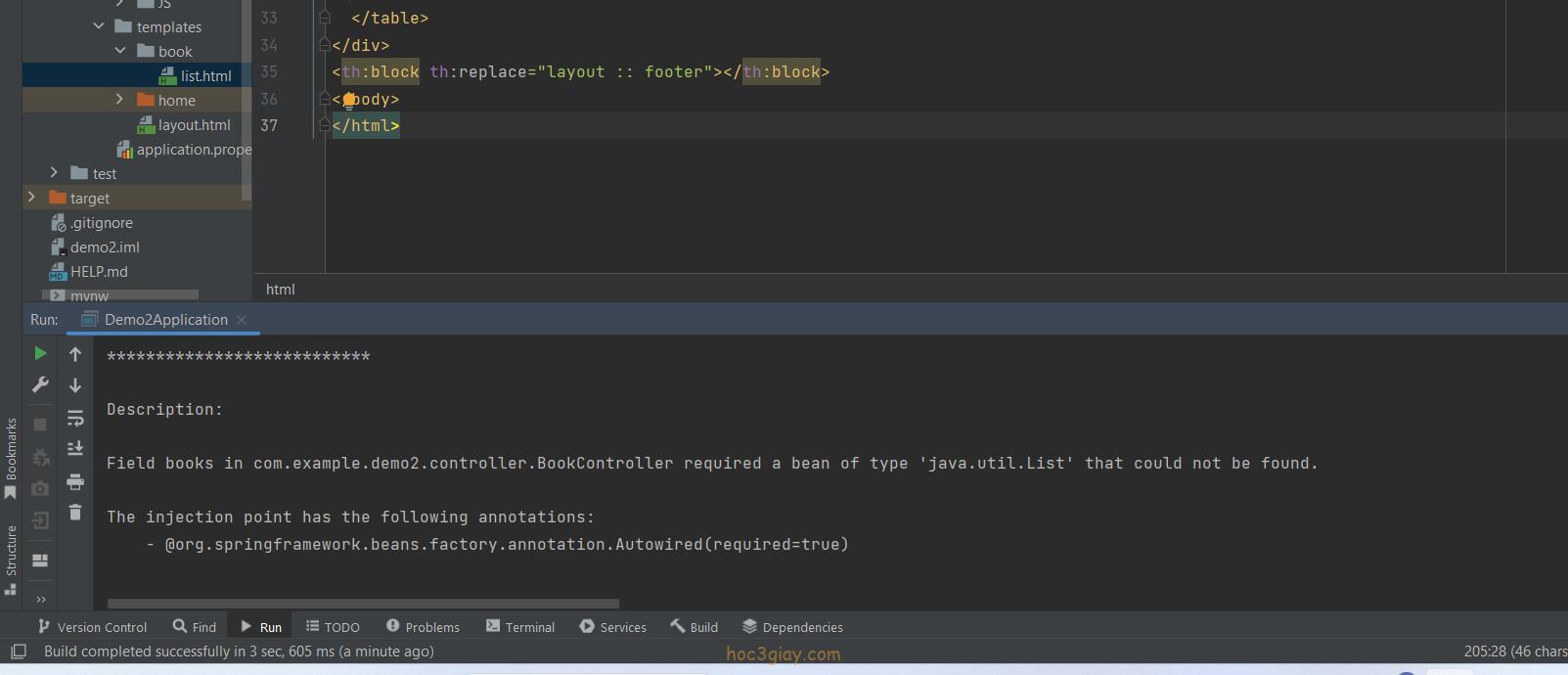The height and width of the screenshot is (675, 1568).
Task: Click the html breadcrumb below editor
Action: [280, 290]
